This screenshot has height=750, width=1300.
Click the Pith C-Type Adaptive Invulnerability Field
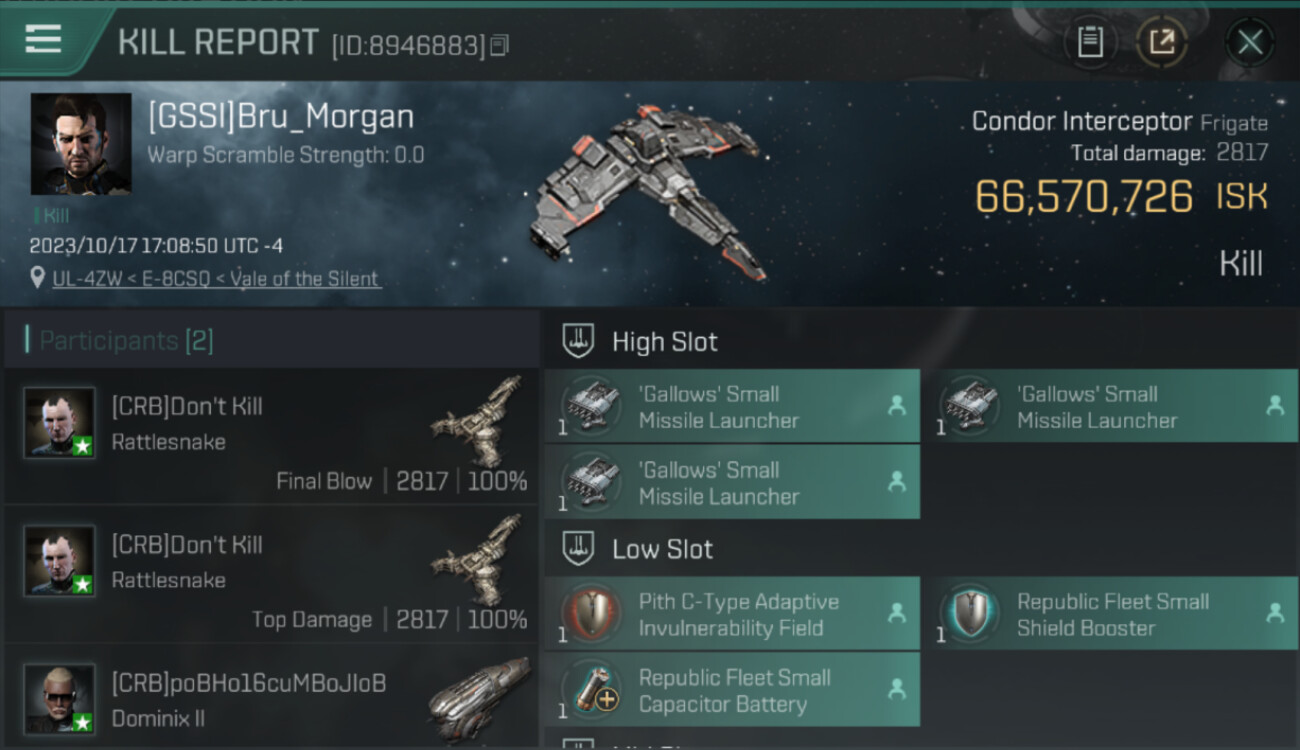(x=732, y=614)
